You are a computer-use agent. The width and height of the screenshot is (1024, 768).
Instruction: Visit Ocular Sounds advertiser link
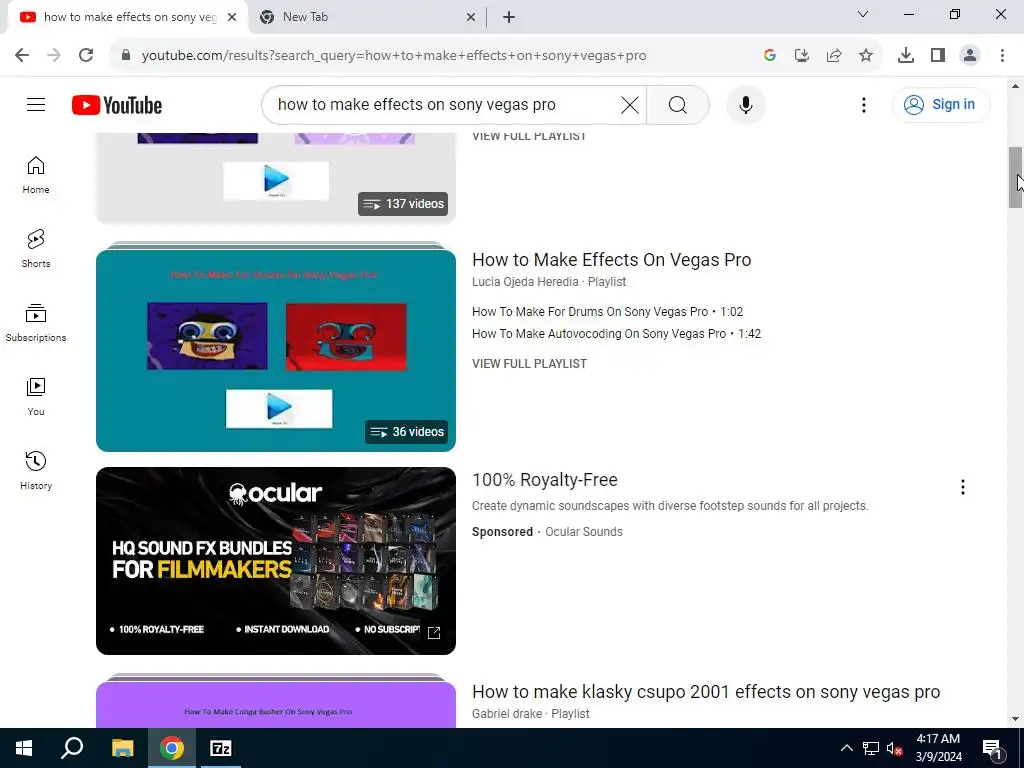pyautogui.click(x=584, y=532)
